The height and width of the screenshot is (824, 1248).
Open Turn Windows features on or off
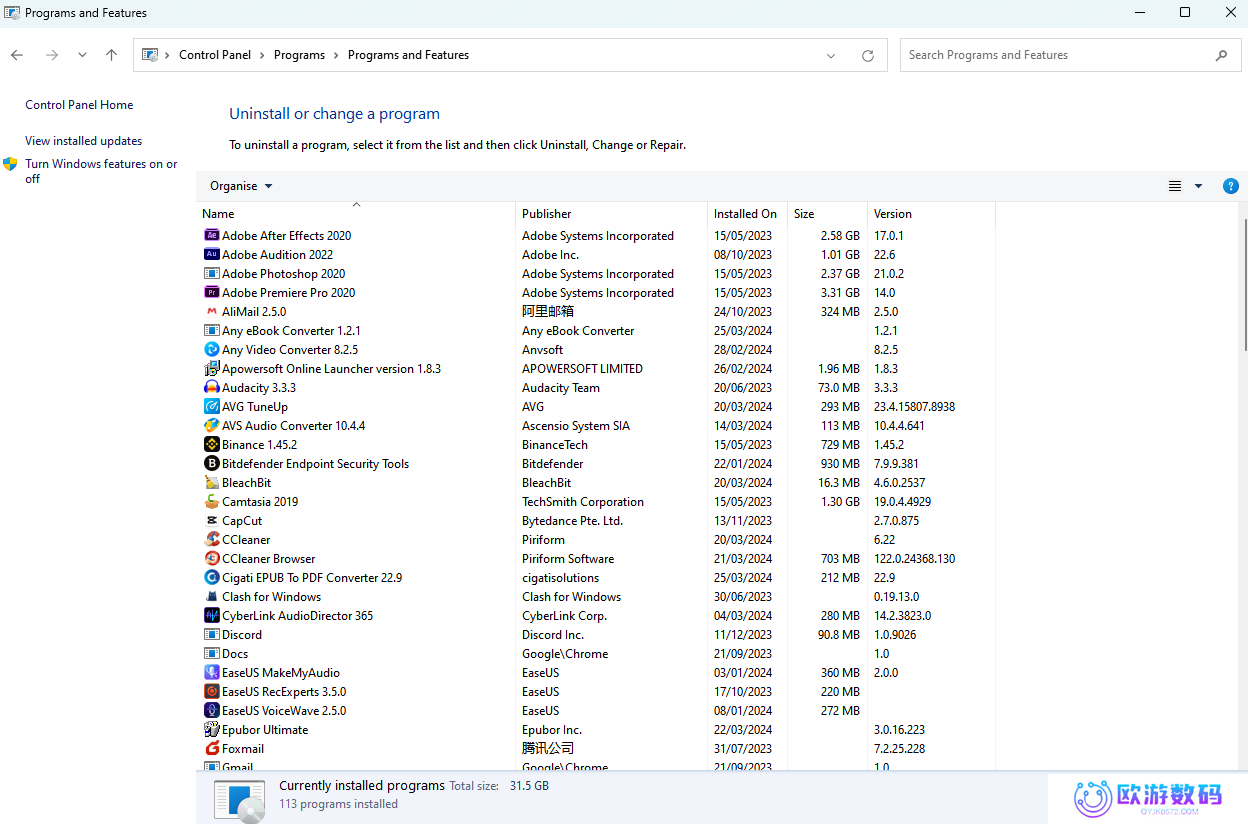pos(101,171)
